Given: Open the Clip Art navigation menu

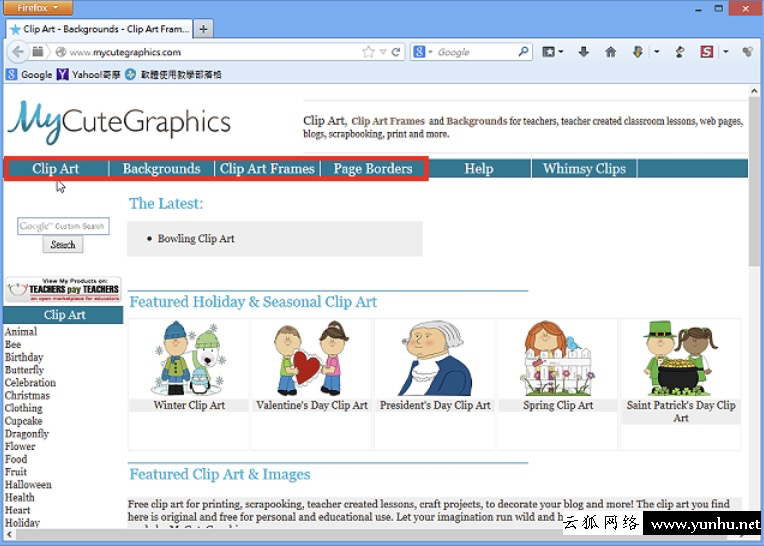Looking at the screenshot, I should tap(56, 169).
